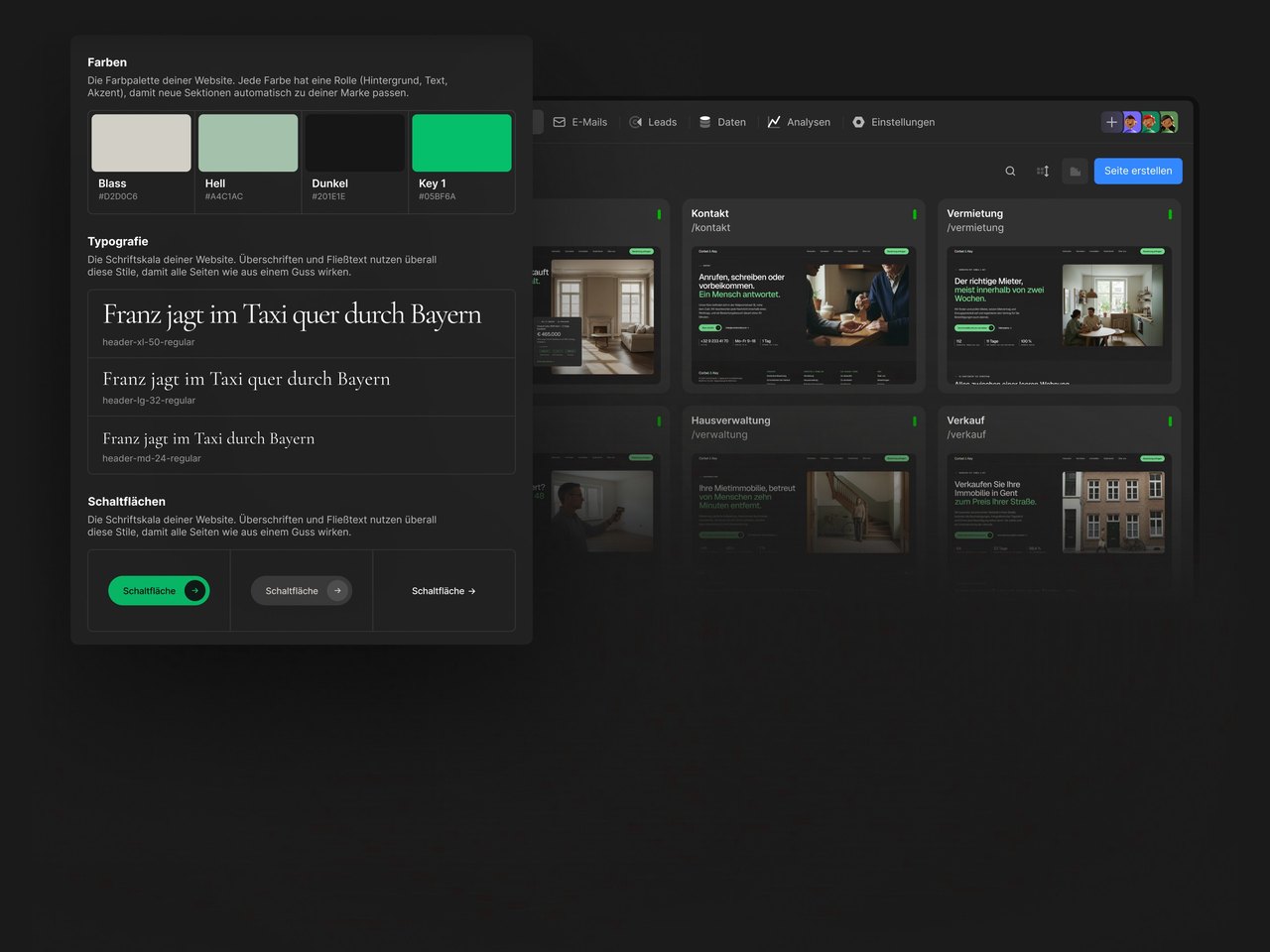
Task: Open the Hausverwaltung page preview thumbnail
Action: click(x=804, y=523)
